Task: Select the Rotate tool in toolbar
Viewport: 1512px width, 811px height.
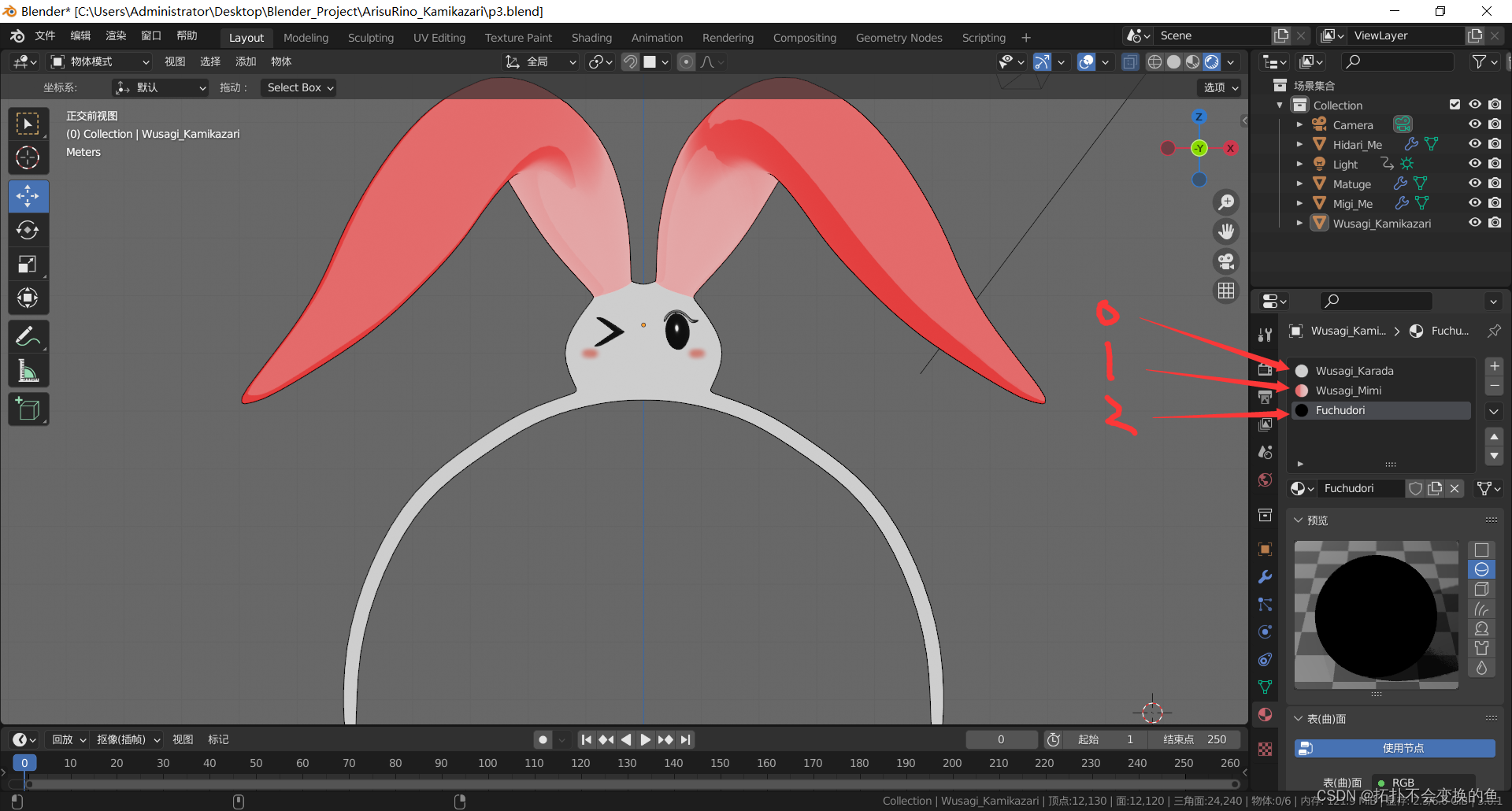Action: (x=28, y=230)
